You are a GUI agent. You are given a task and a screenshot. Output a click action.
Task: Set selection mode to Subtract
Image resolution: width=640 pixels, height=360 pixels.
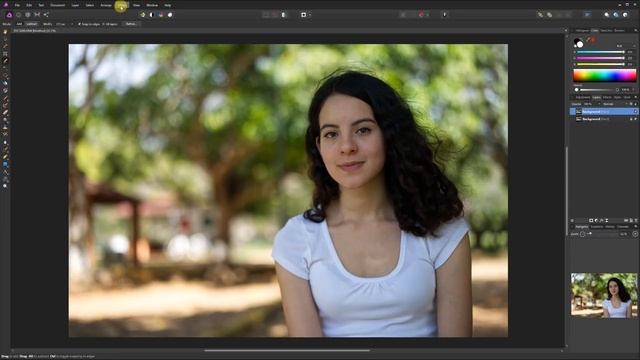(32, 24)
